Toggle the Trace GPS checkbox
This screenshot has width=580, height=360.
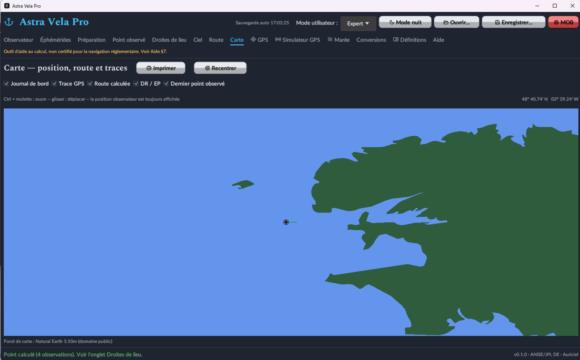pos(54,84)
